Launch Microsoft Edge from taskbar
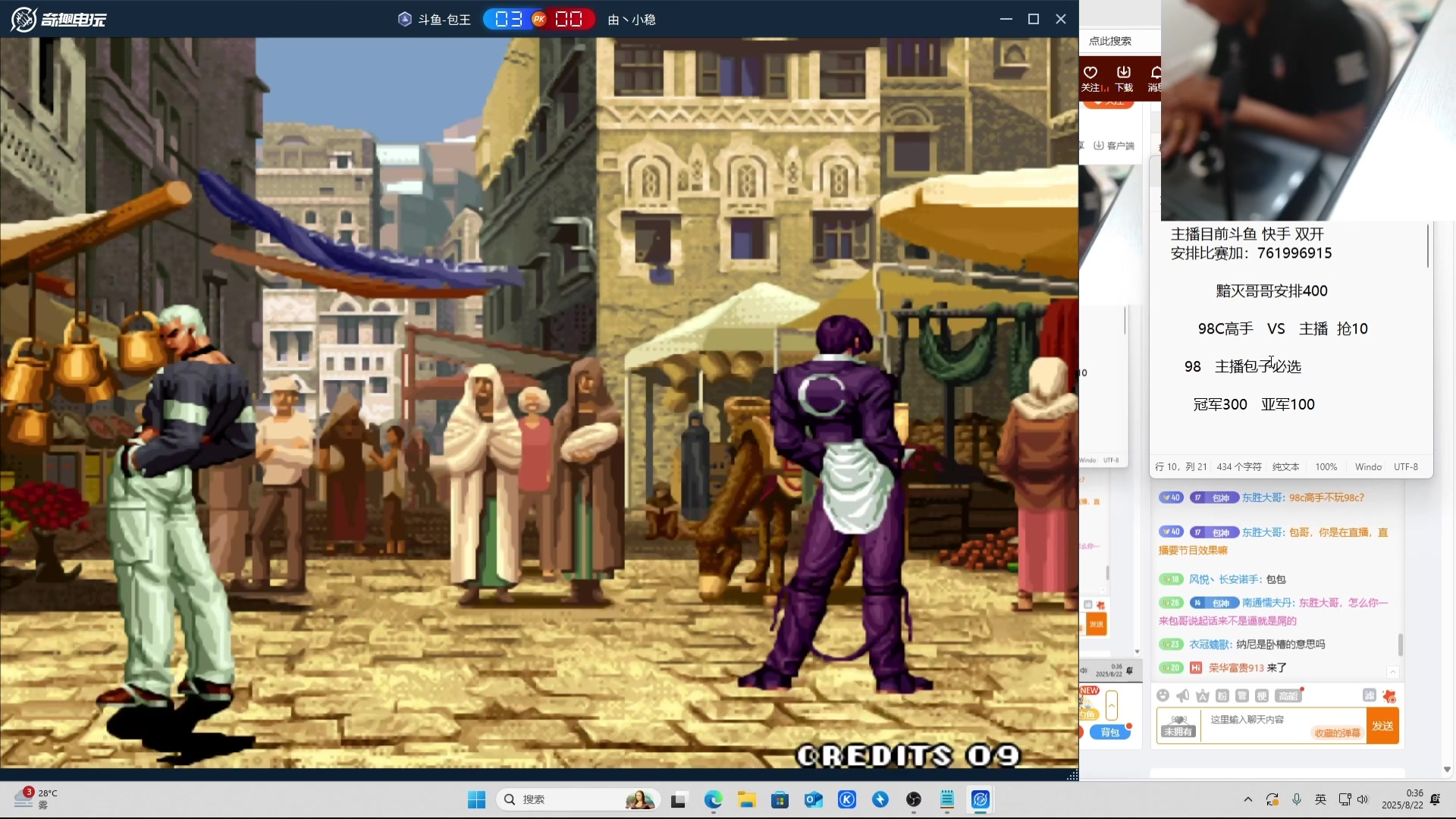 pos(713,799)
